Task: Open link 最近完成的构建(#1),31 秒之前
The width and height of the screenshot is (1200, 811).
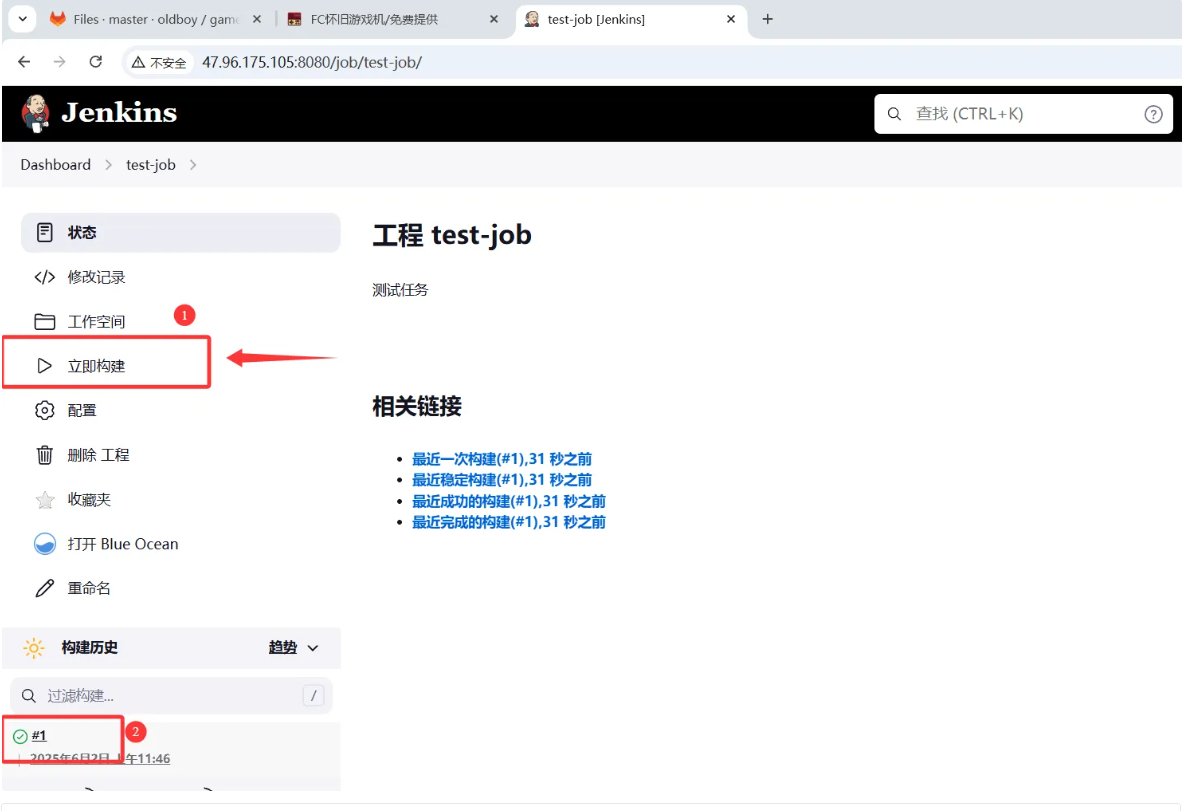Action: (509, 522)
